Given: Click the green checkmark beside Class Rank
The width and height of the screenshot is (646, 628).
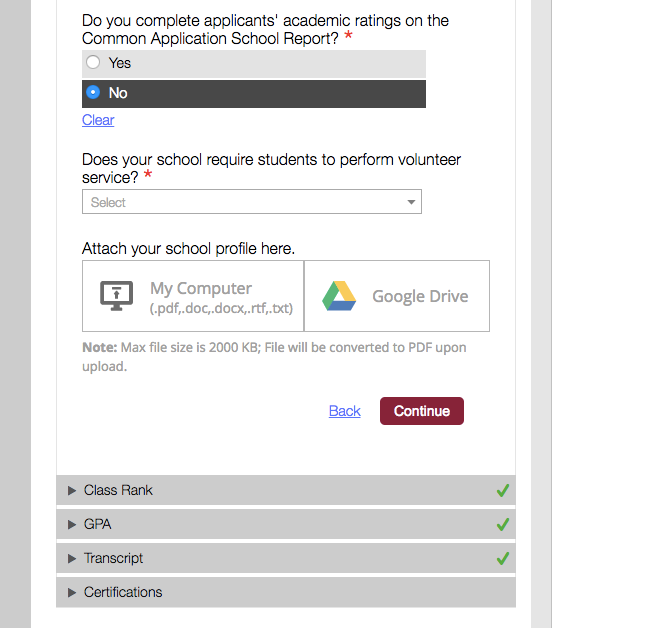Looking at the screenshot, I should [503, 490].
